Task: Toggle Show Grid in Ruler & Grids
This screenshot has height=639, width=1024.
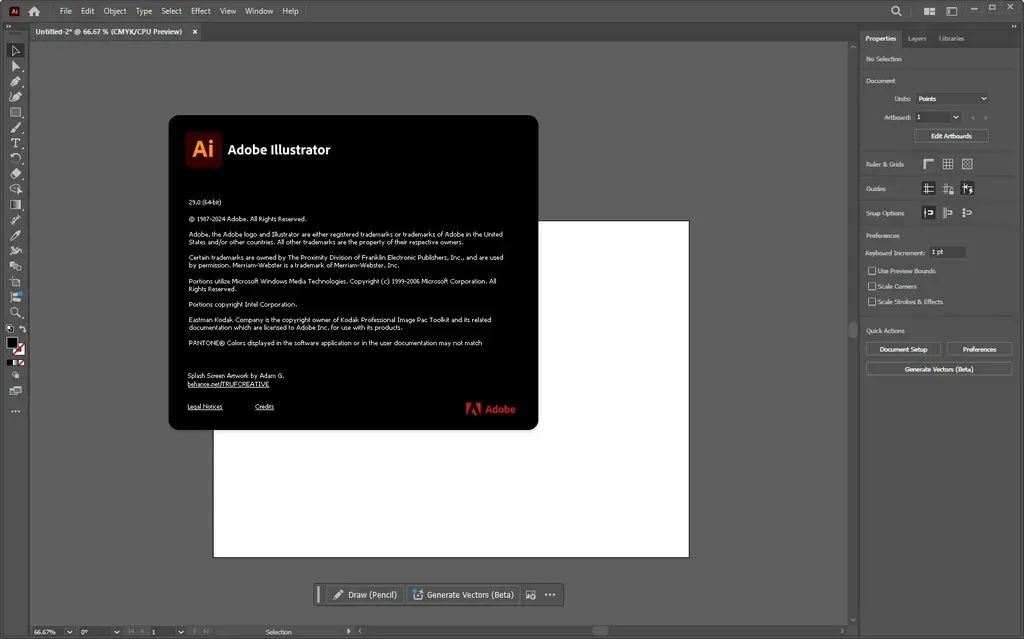Action: point(948,164)
